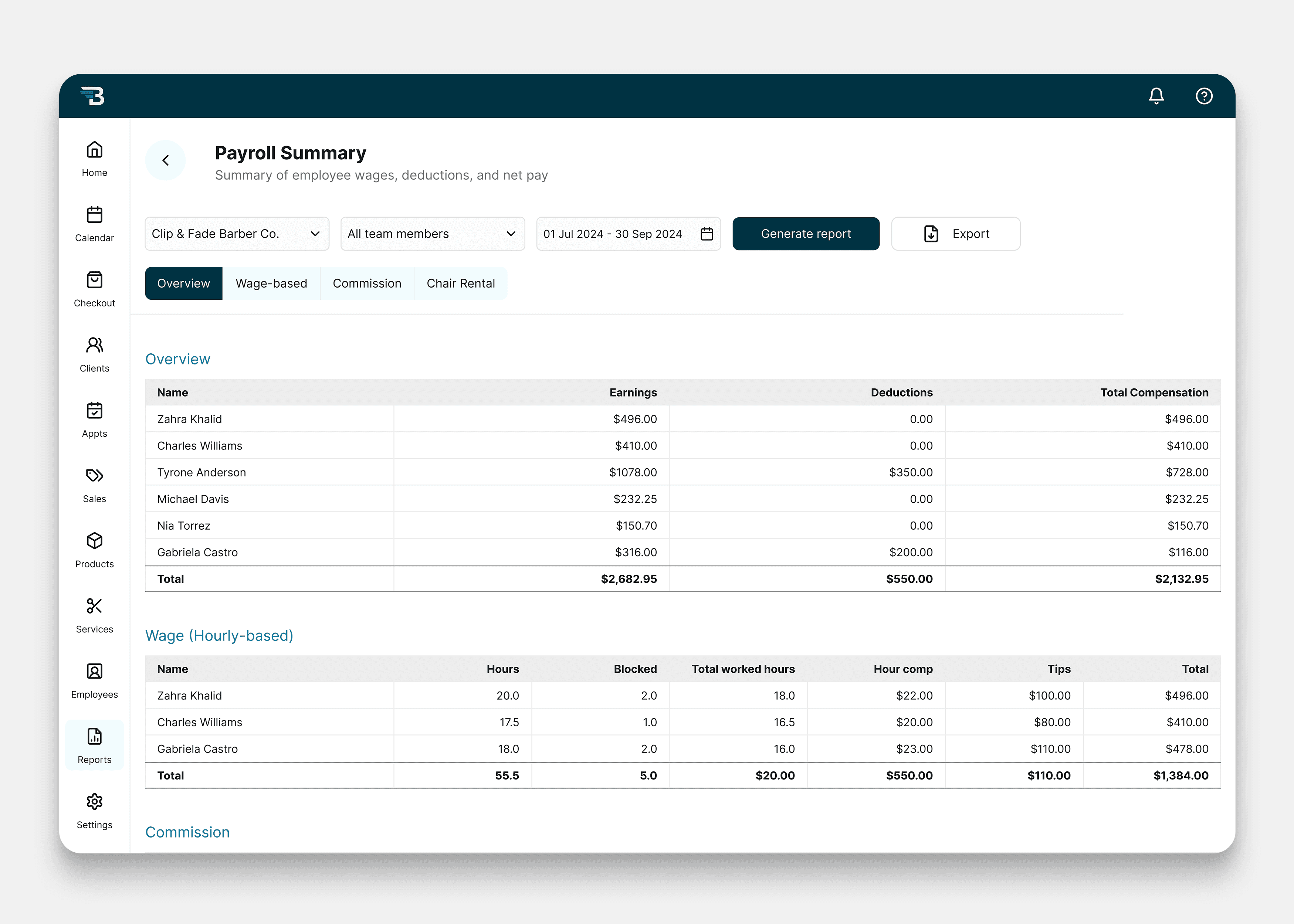Open the notifications bell icon

(1156, 96)
